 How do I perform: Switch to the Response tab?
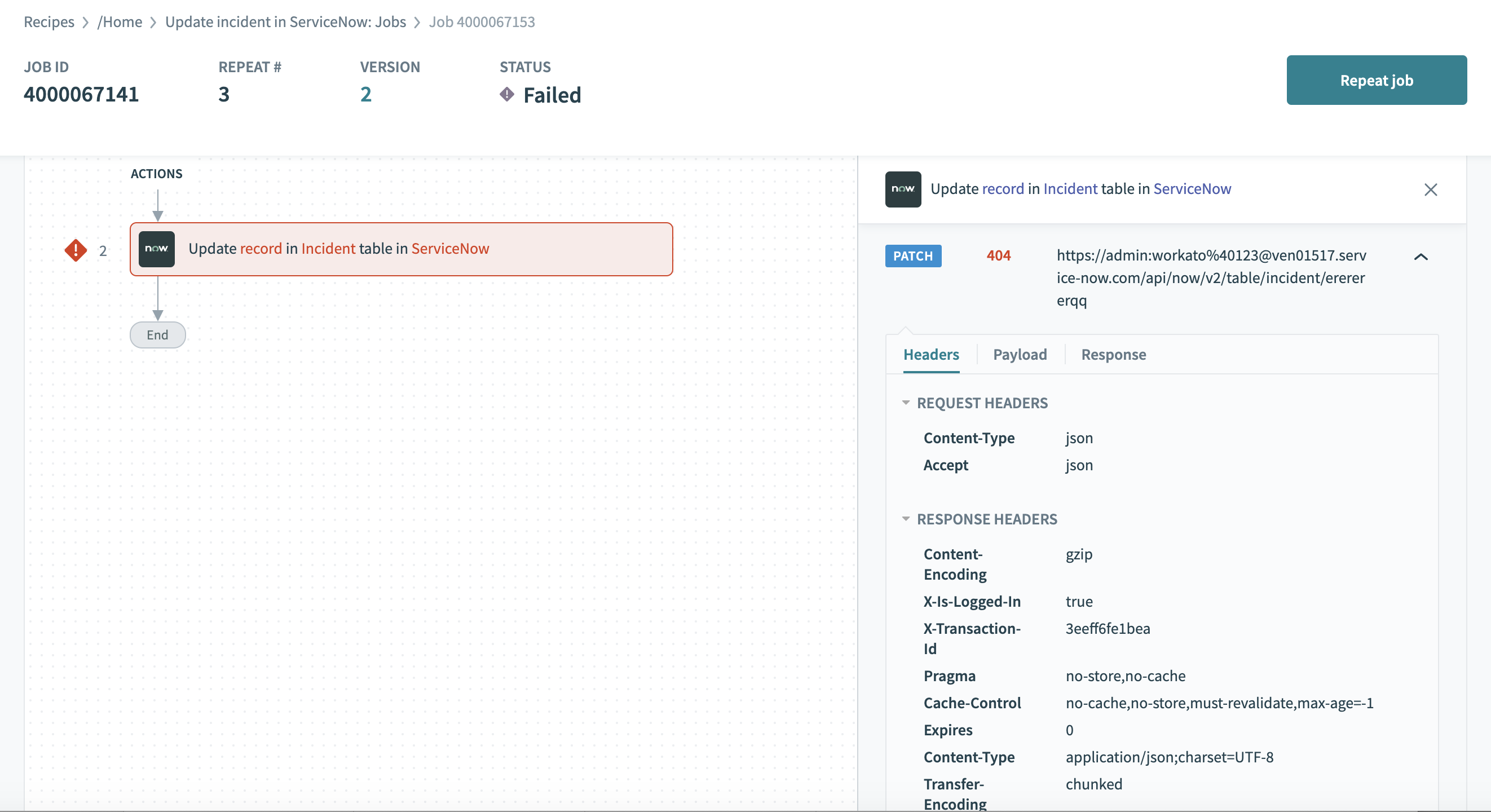pyautogui.click(x=1113, y=354)
